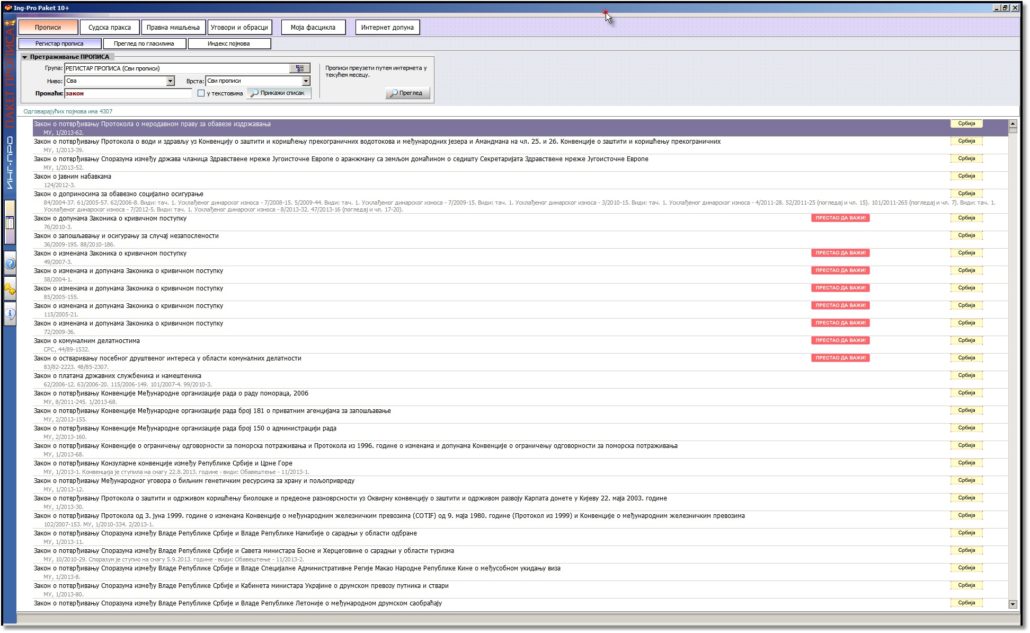
Task: Click Србија tag on 'Закон о доприносима' row
Action: point(966,194)
